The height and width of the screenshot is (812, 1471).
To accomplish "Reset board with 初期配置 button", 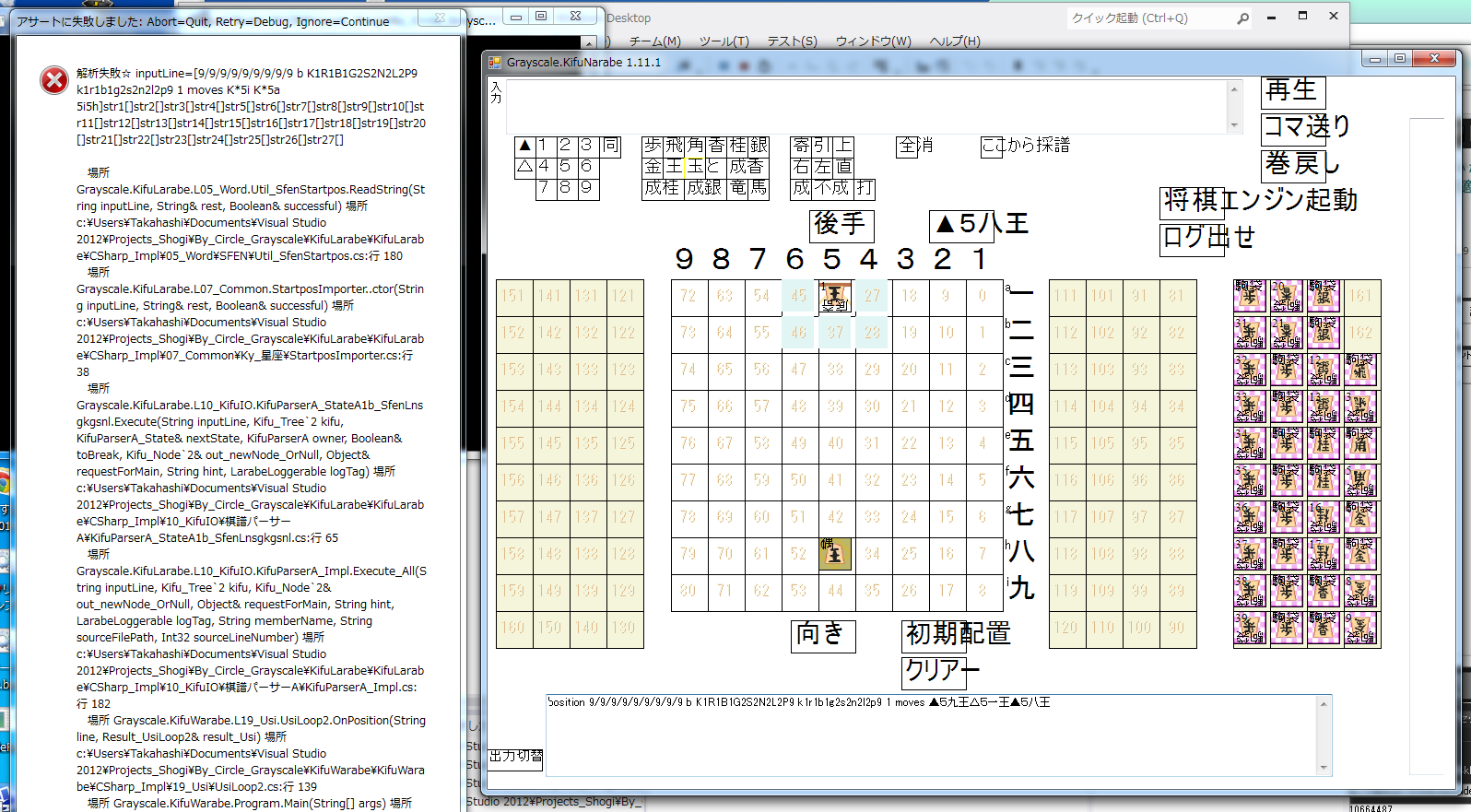I will pyautogui.click(x=934, y=635).
